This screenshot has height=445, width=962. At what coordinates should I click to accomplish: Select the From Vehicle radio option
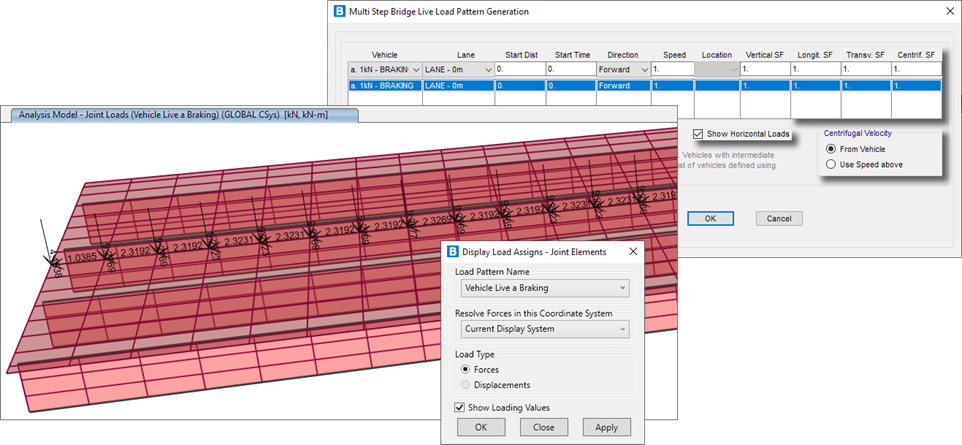click(x=831, y=149)
